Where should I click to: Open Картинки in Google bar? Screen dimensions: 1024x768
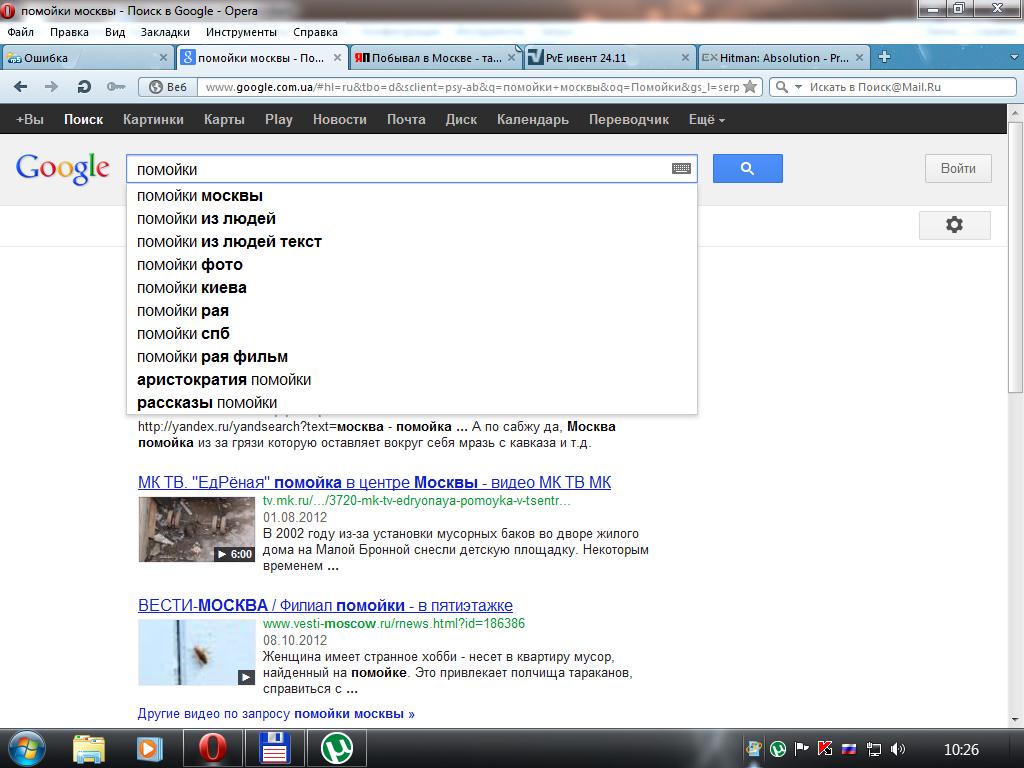pos(153,120)
